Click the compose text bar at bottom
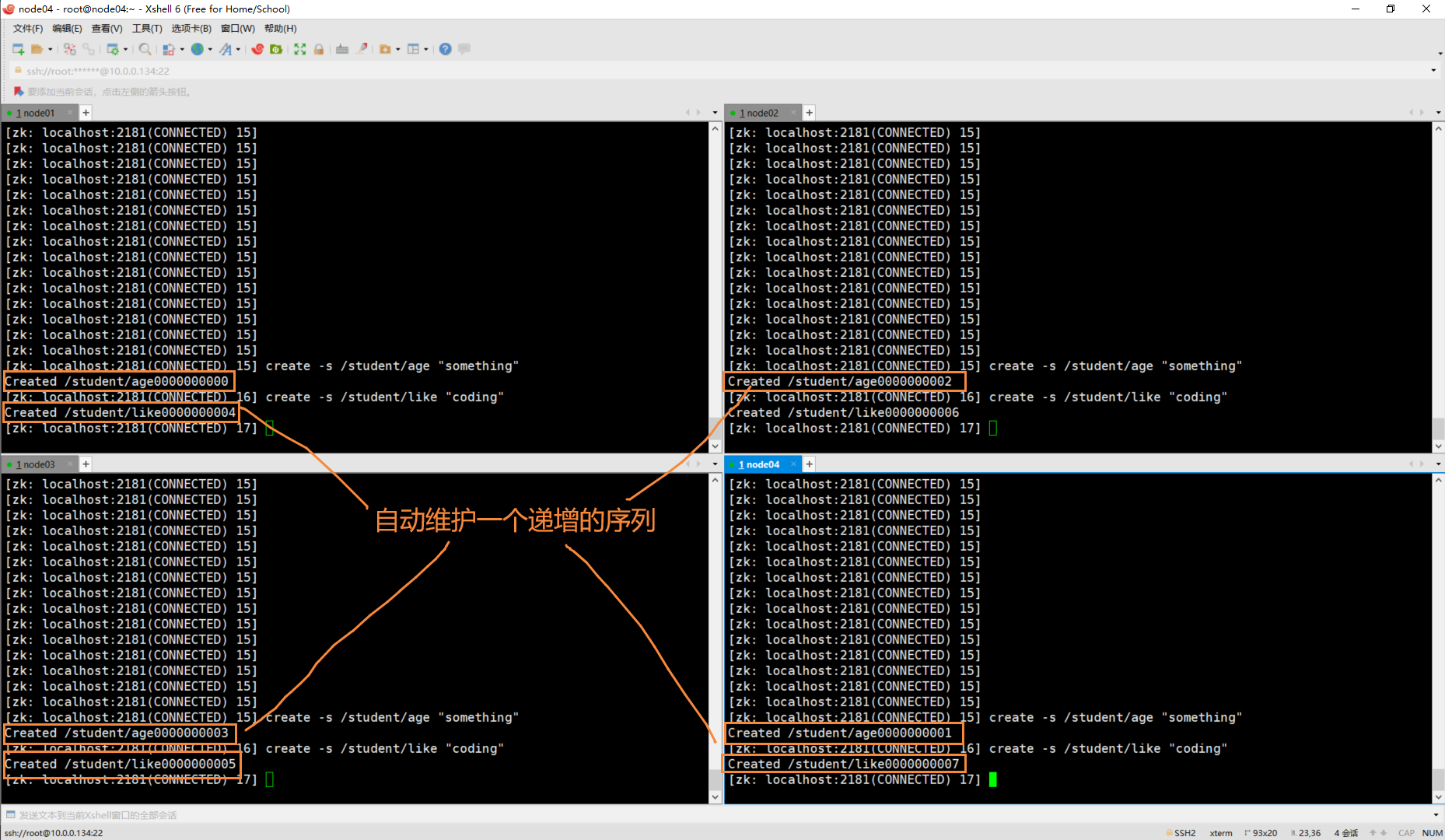 pyautogui.click(x=719, y=815)
